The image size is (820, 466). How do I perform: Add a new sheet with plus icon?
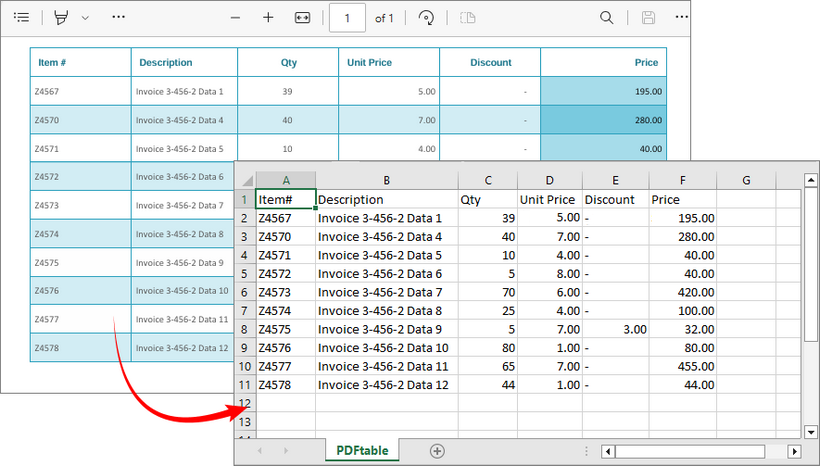click(437, 451)
